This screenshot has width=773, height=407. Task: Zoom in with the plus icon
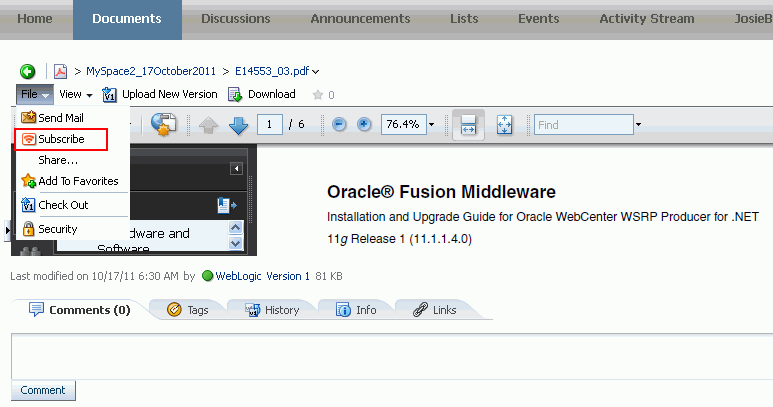click(364, 124)
